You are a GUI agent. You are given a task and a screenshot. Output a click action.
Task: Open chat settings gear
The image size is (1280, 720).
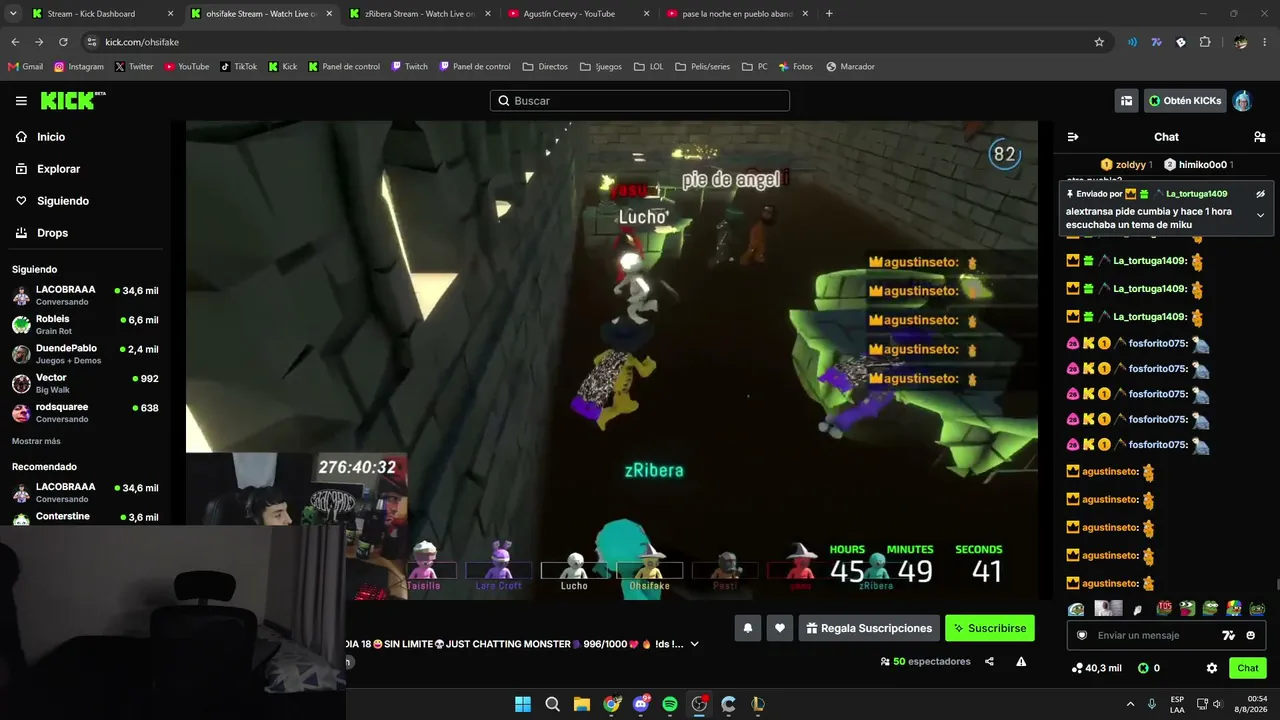[1212, 668]
